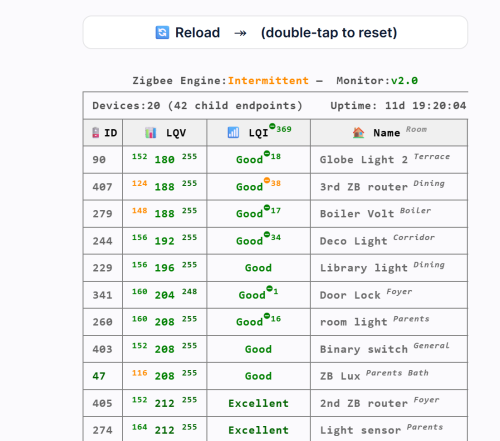Viewport: 500px width, 441px height.
Task: Click LQV value 196 in row 229
Action: [x=164, y=268]
